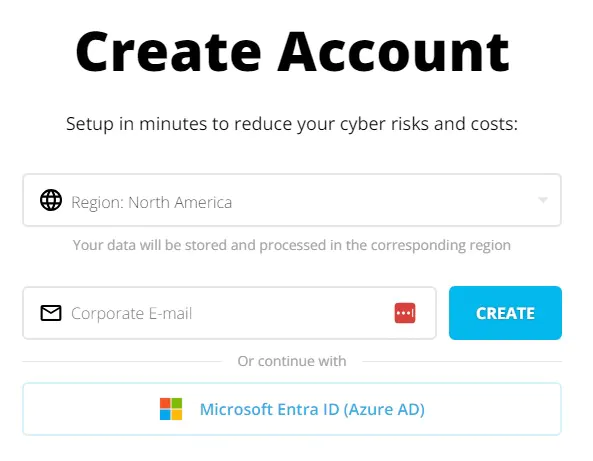Continue with Microsoft Entra ID (Azure AD)
593x461 pixels.
coord(292,409)
